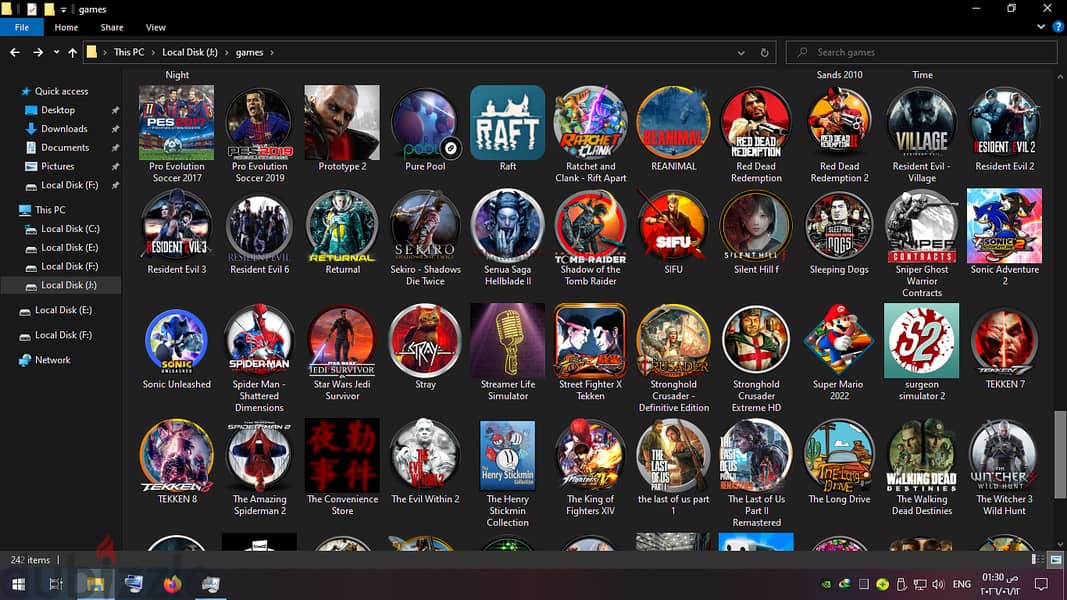
Task: Open surgeon simulator 2 icon
Action: tap(921, 340)
